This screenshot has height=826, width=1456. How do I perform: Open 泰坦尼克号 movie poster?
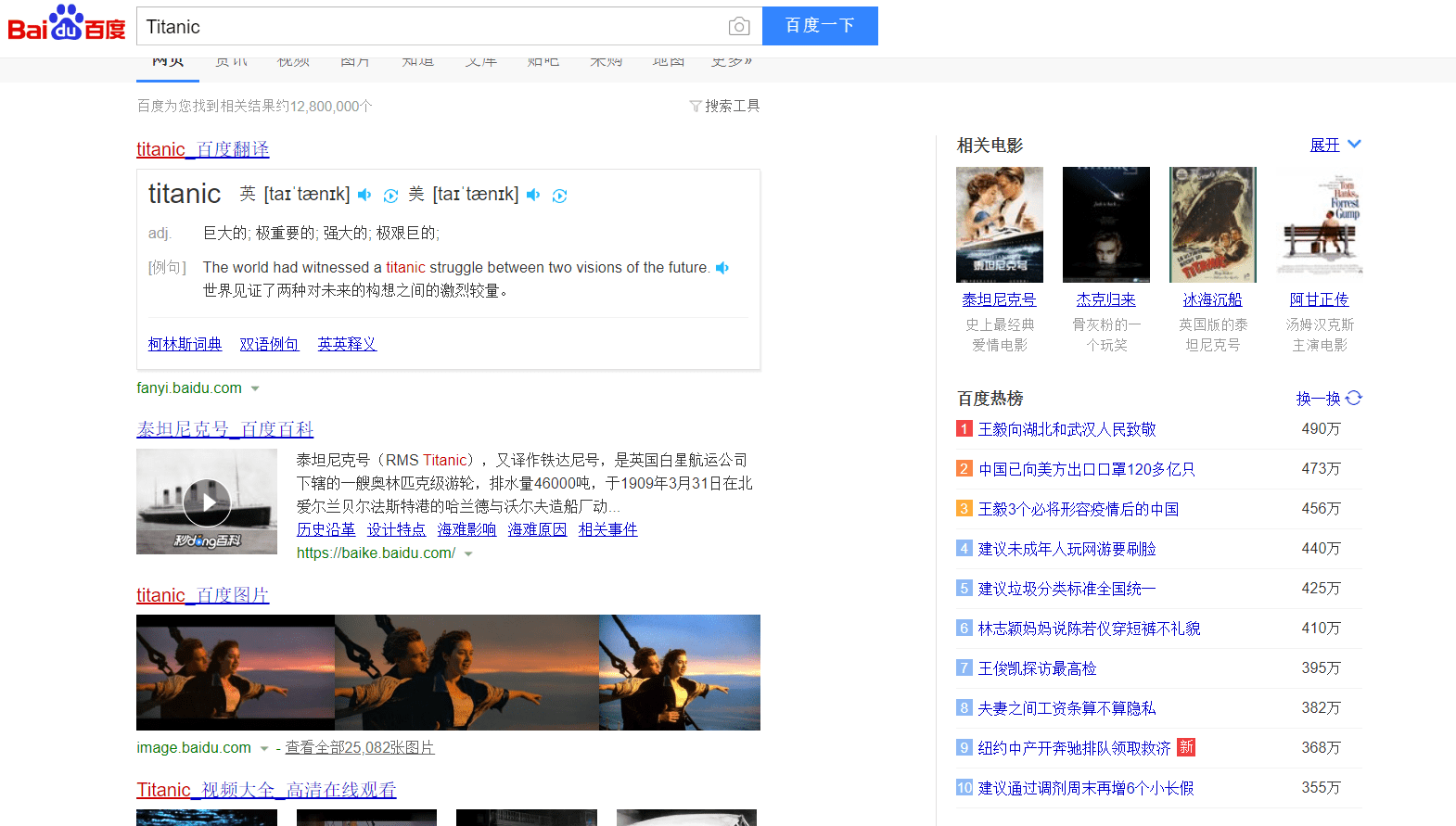tap(1000, 224)
